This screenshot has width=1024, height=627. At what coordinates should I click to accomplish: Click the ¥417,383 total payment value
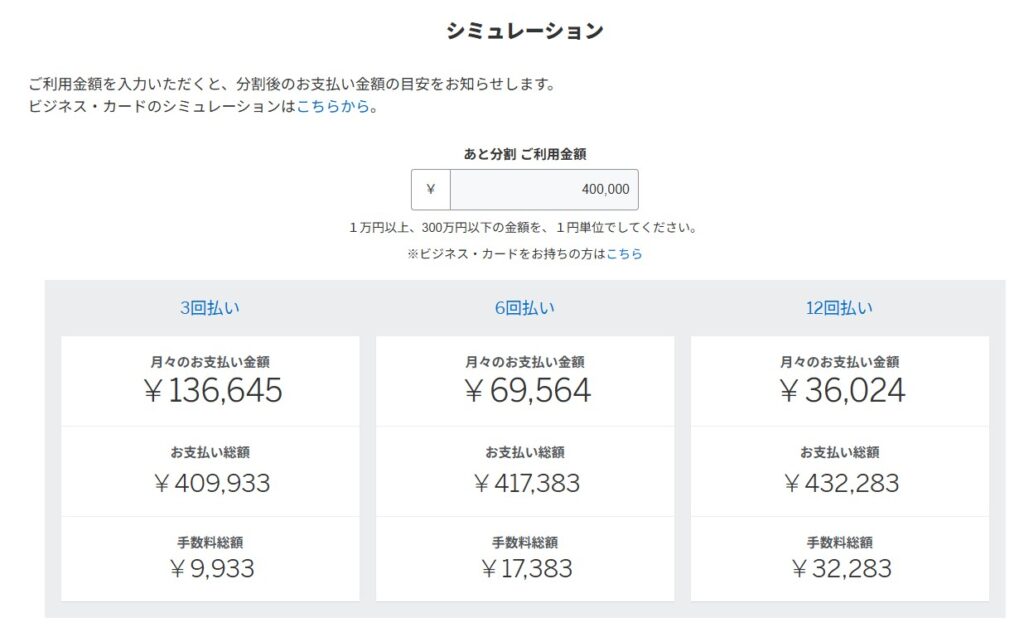[527, 484]
